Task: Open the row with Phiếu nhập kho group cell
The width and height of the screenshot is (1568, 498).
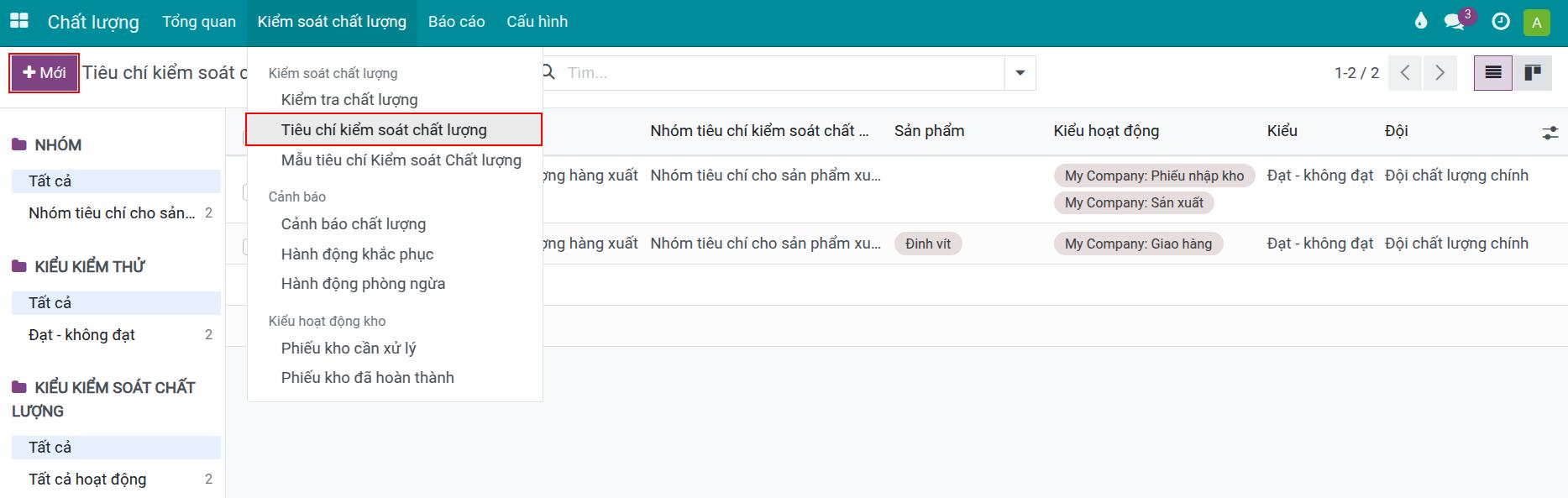Action: [766, 176]
